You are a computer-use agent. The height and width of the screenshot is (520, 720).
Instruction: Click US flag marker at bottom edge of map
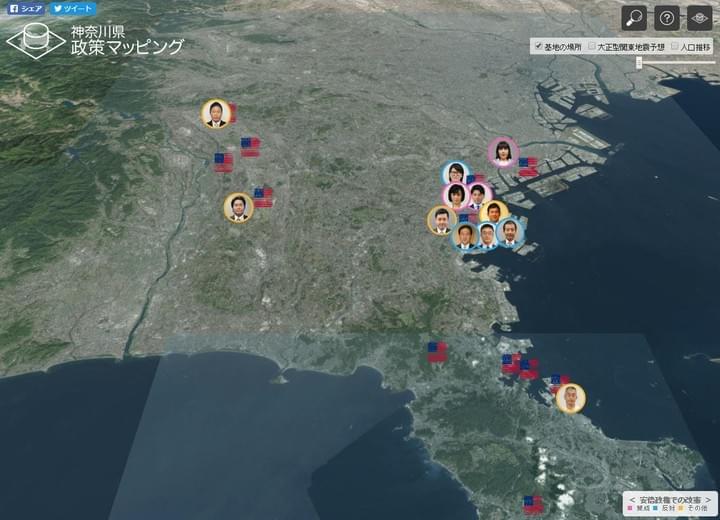pyautogui.click(x=533, y=505)
